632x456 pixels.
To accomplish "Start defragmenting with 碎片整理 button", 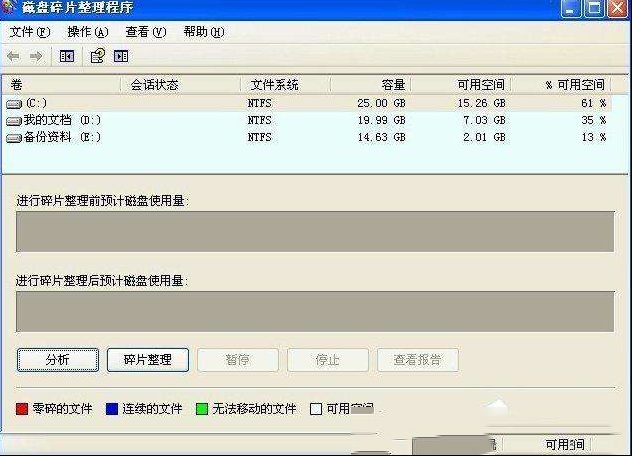I will click(148, 360).
